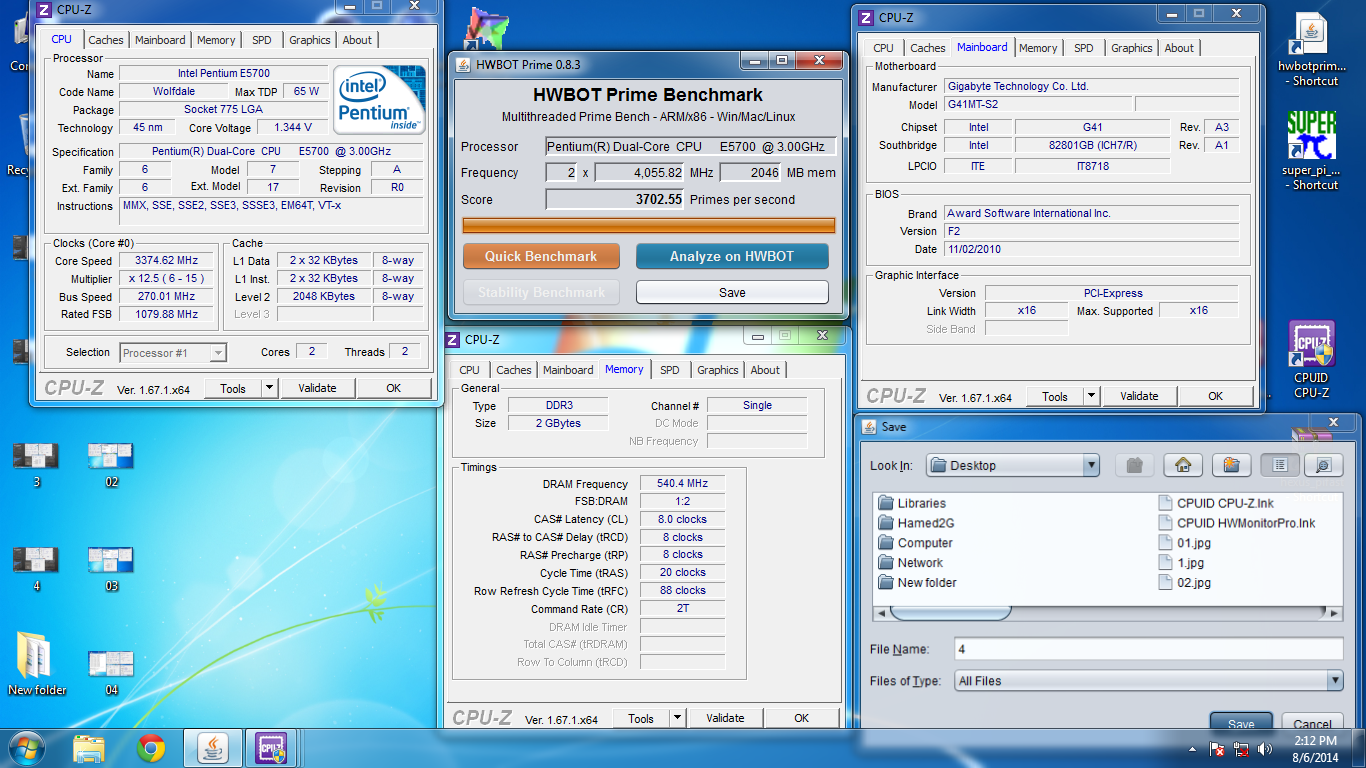Click New folder entry in Save dialog list
Image resolution: width=1366 pixels, height=768 pixels.
coord(917,583)
